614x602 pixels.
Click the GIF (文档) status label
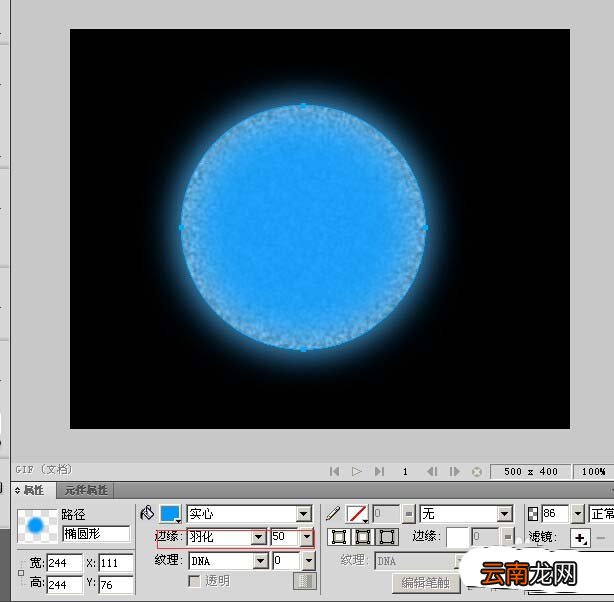point(44,469)
